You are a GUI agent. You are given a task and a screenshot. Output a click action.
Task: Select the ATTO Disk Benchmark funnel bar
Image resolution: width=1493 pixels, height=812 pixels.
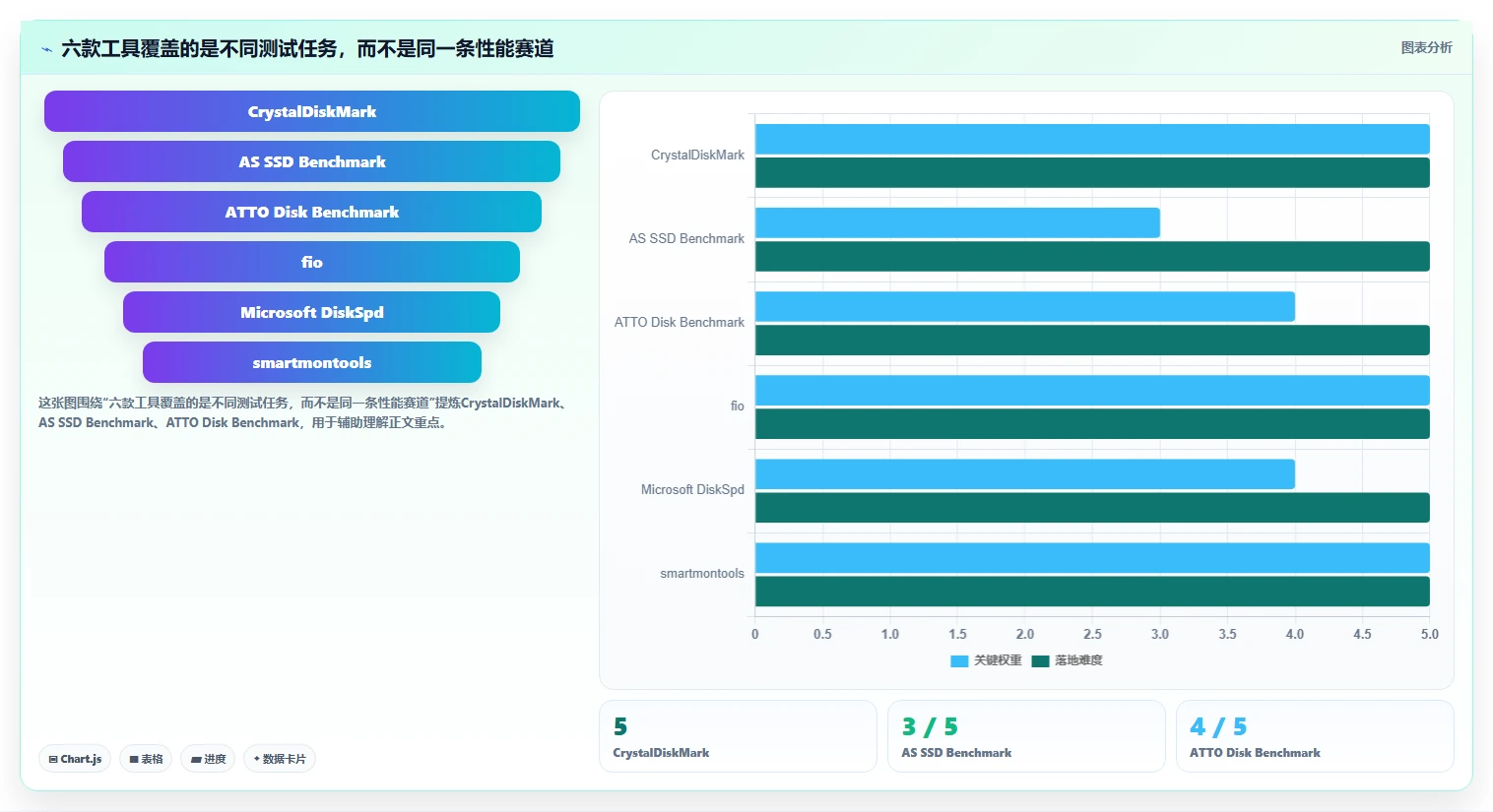point(312,212)
